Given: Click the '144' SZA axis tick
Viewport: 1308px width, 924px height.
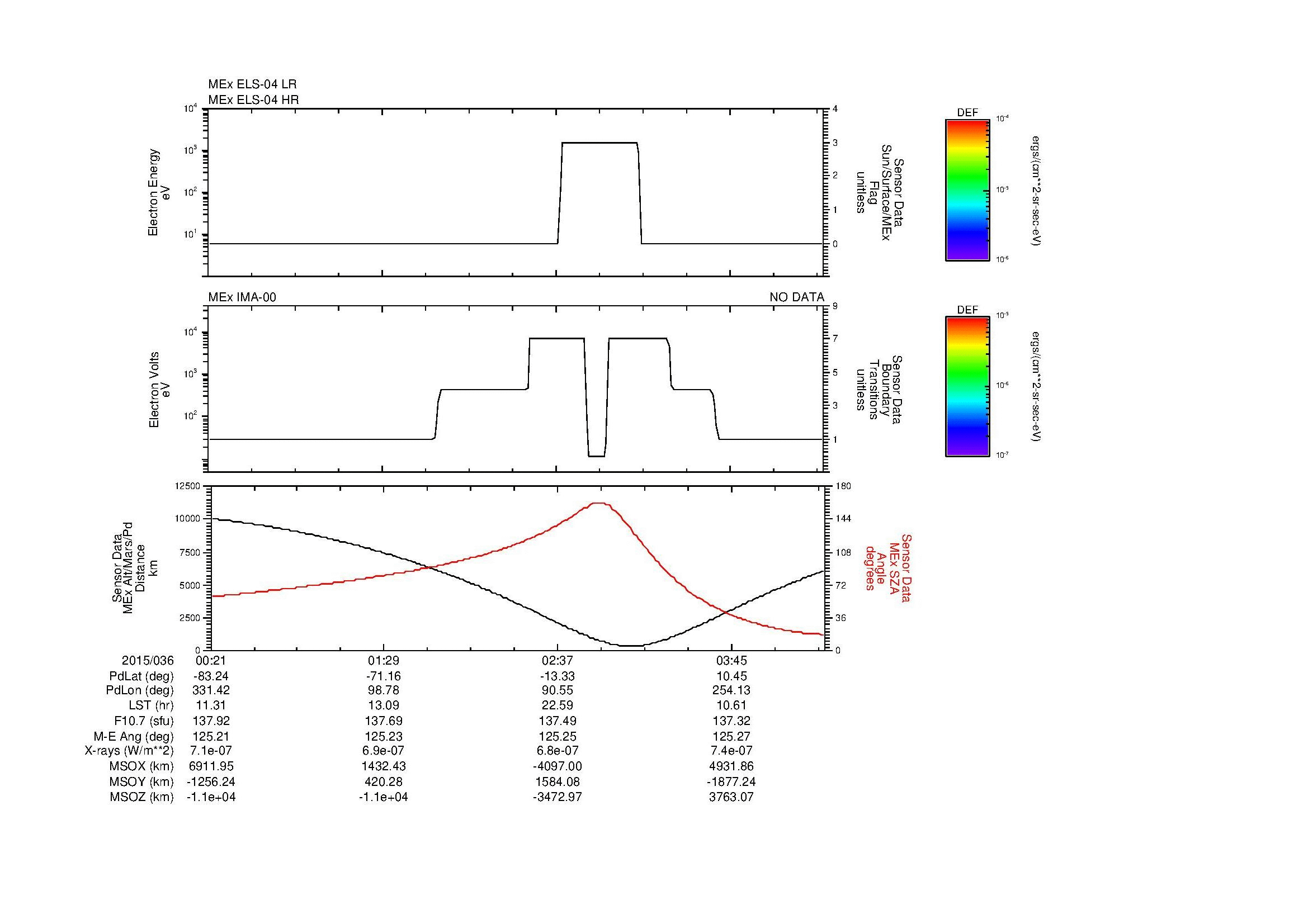Looking at the screenshot, I should 843,519.
